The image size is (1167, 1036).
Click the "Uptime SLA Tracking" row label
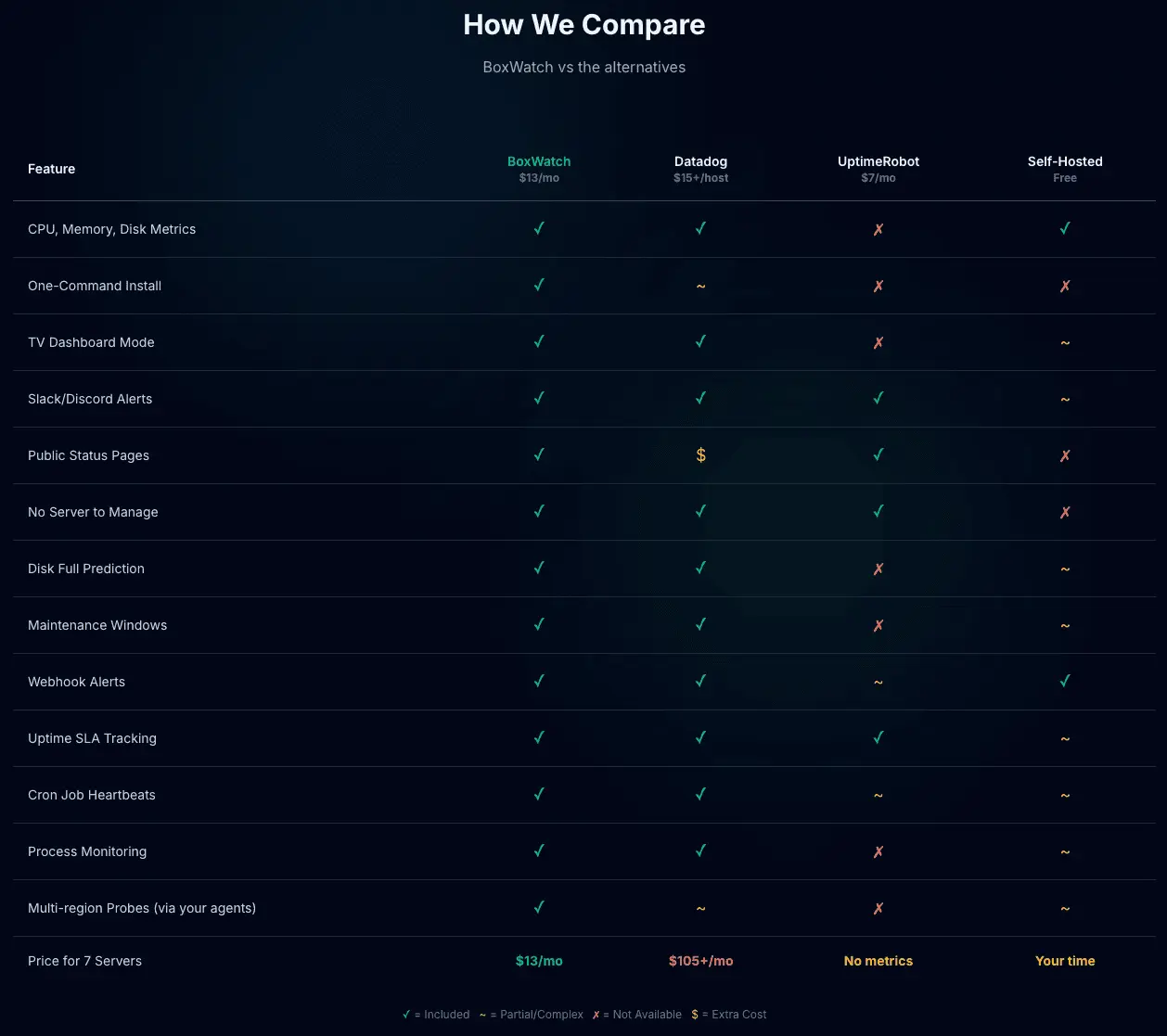pos(92,738)
